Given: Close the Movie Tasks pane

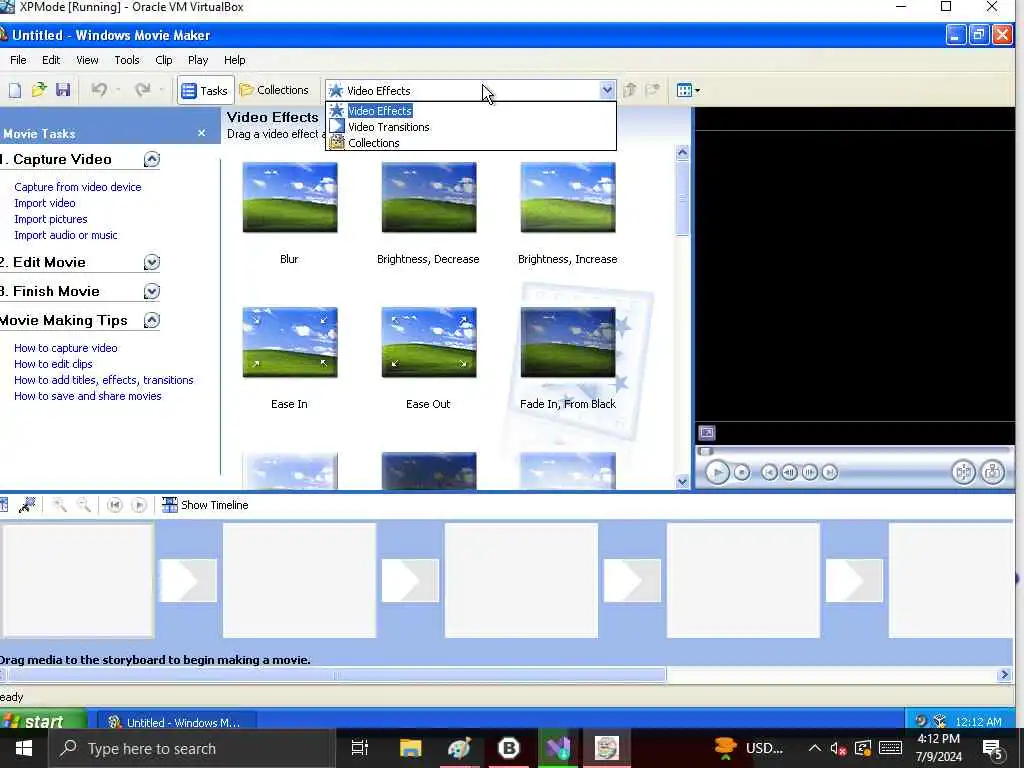Looking at the screenshot, I should pyautogui.click(x=202, y=133).
